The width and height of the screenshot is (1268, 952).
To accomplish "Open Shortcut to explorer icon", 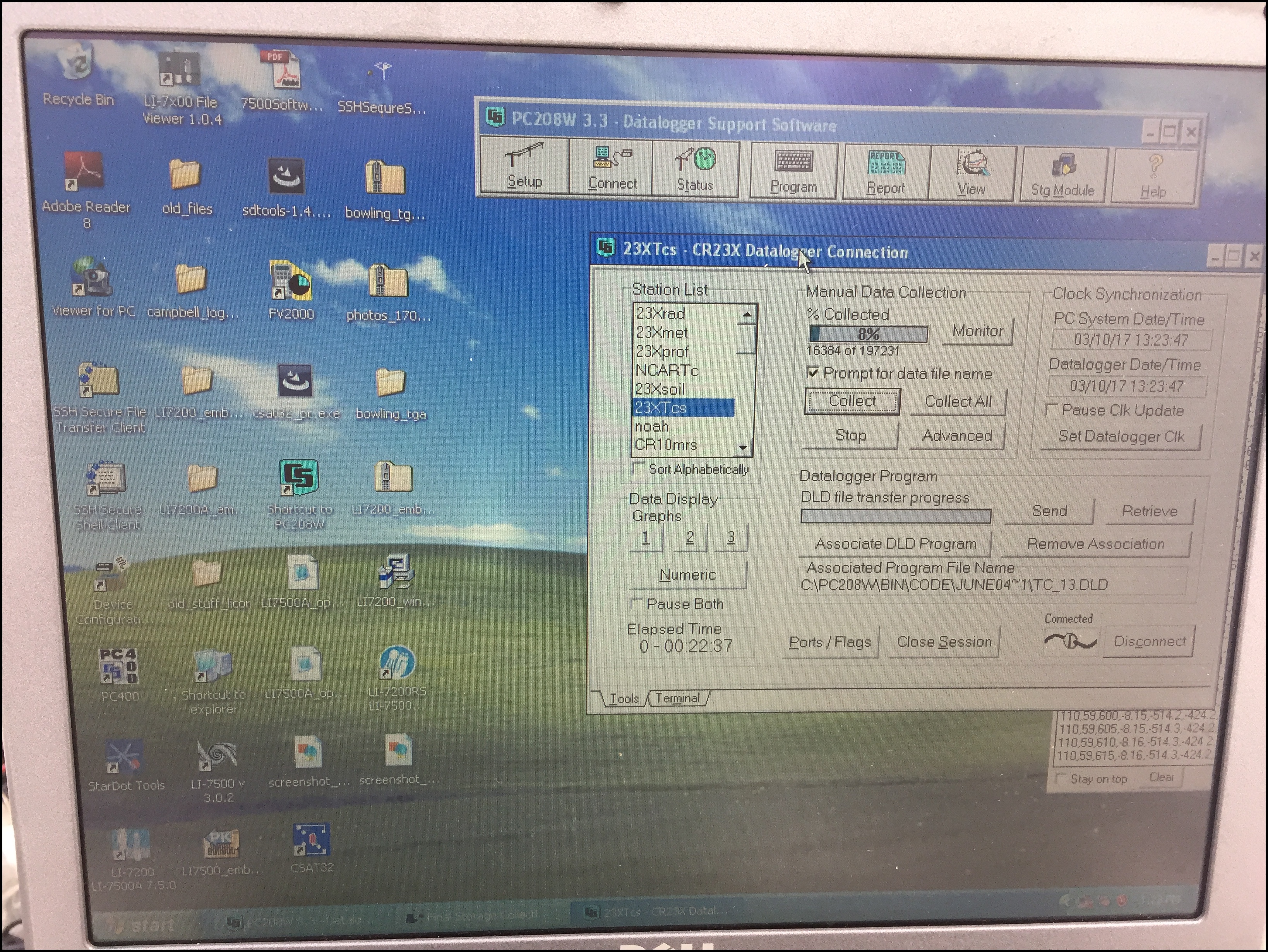I will coord(213,682).
